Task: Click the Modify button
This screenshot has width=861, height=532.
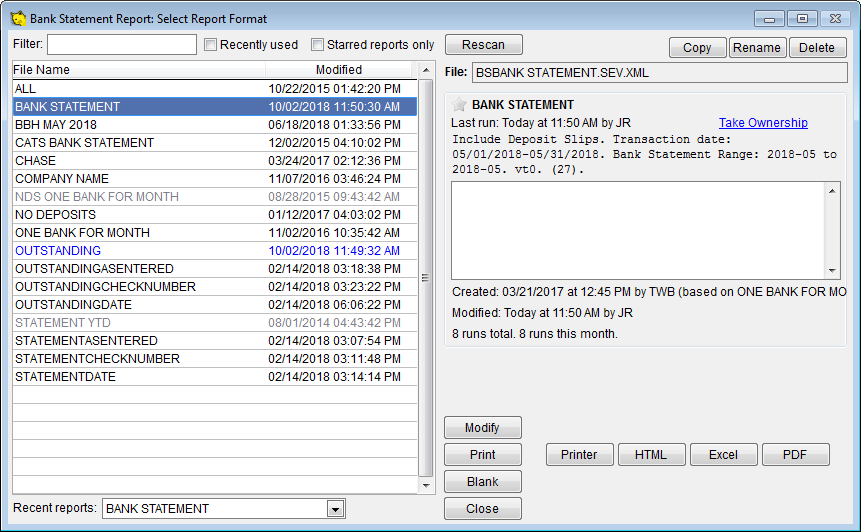Action: (482, 428)
